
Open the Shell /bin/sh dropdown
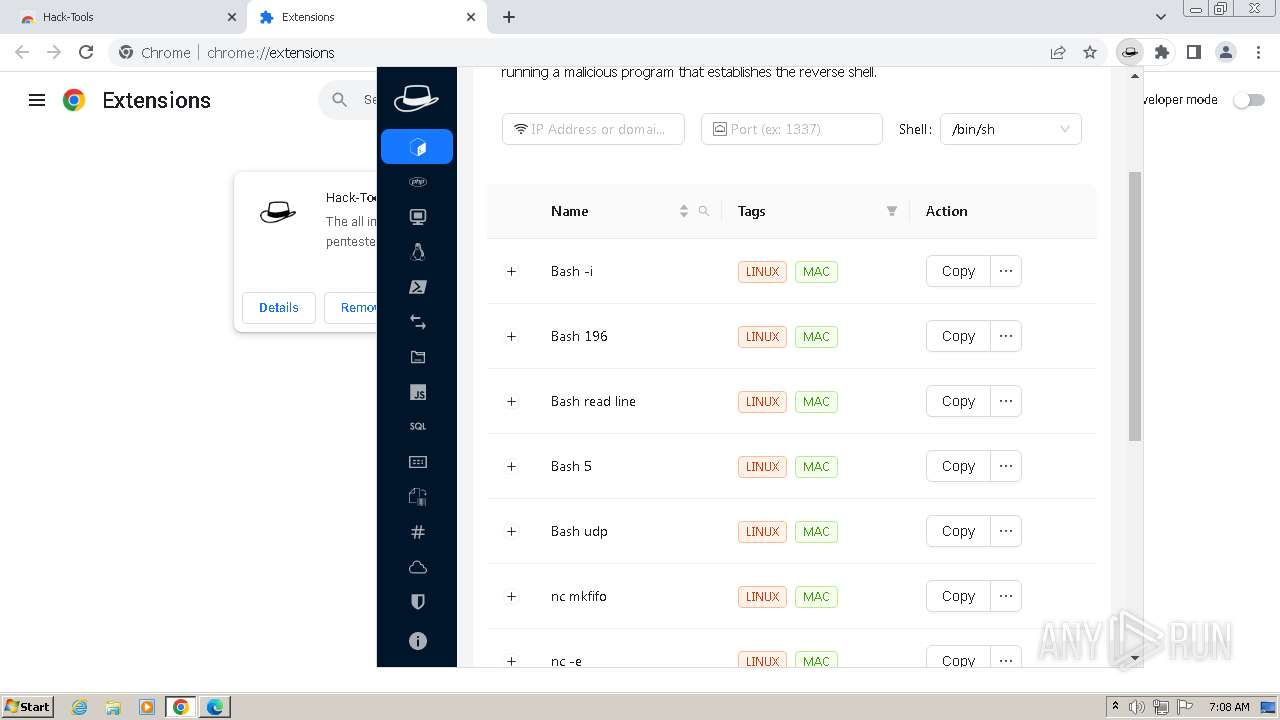point(1011,129)
